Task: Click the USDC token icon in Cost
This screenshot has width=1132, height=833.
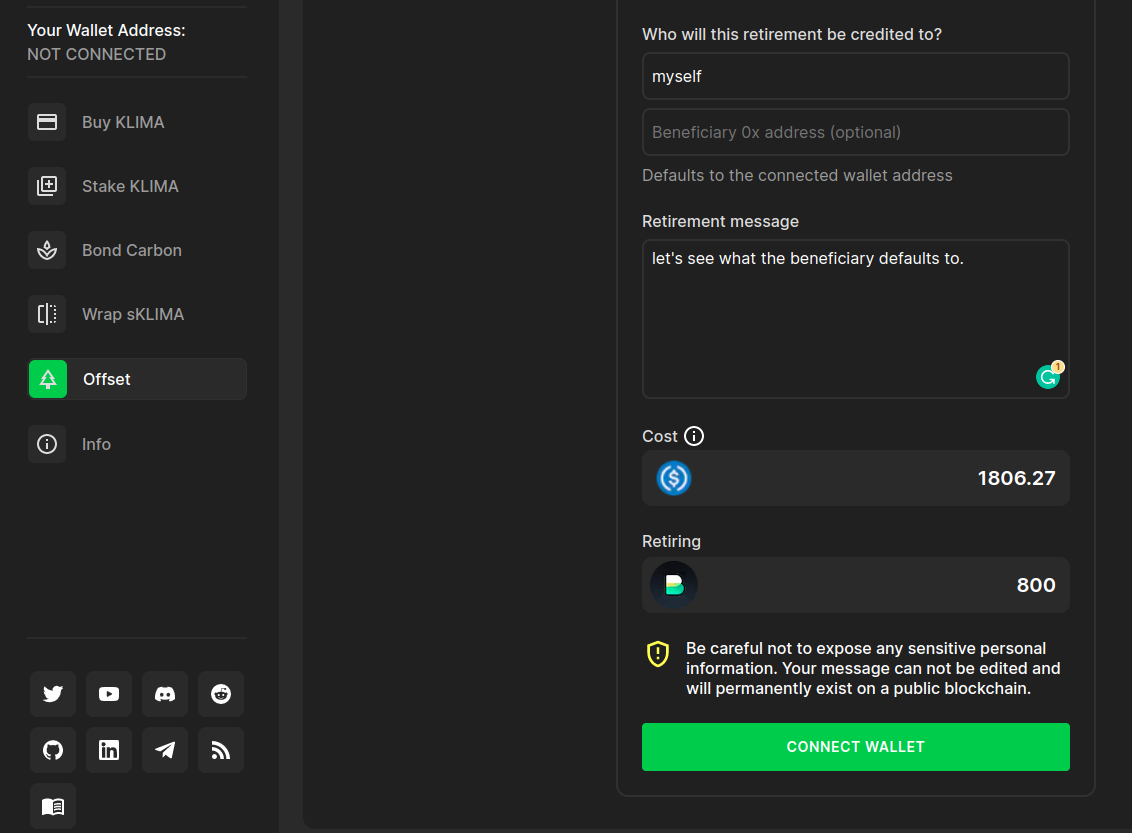Action: click(674, 478)
